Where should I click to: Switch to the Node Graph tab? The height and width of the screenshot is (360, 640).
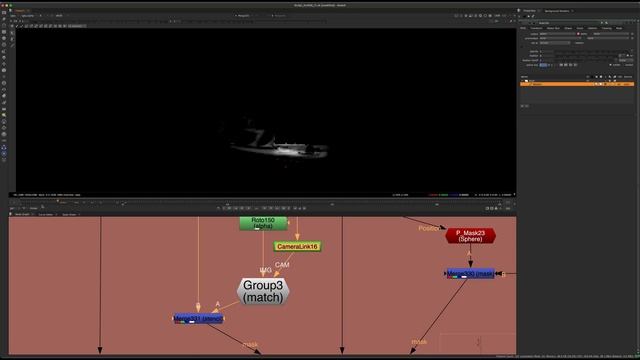(22, 214)
